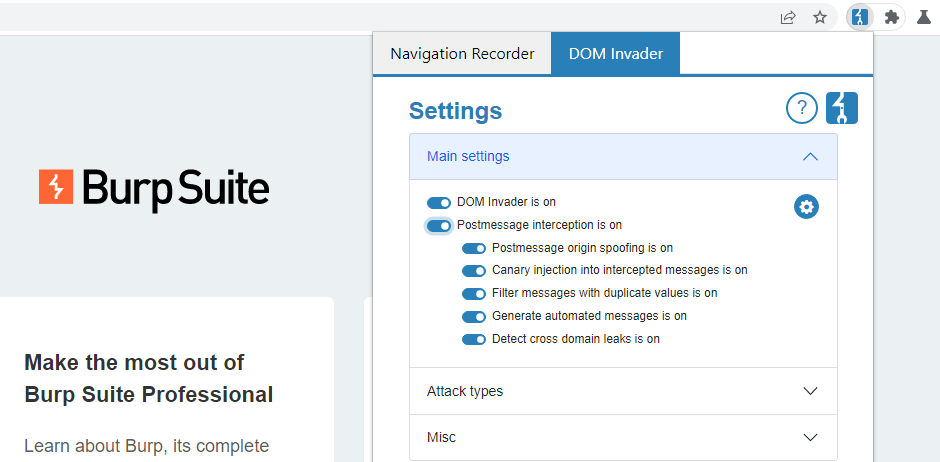Disable canary injection into intercepted messages
The image size is (940, 462).
(x=474, y=271)
